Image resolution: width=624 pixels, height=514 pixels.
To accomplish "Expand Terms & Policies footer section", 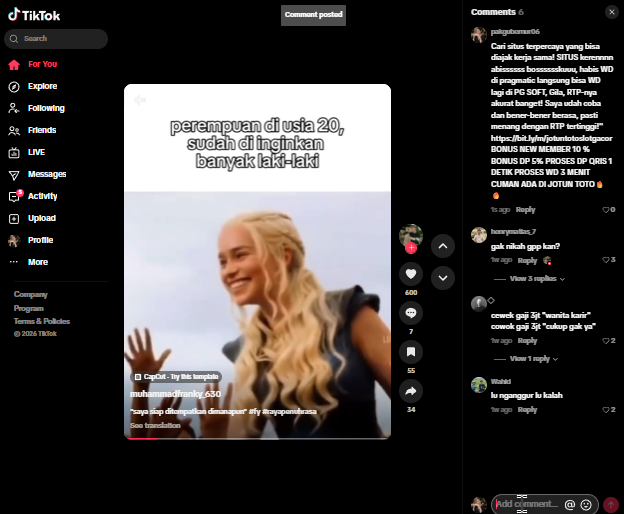I will pos(42,321).
